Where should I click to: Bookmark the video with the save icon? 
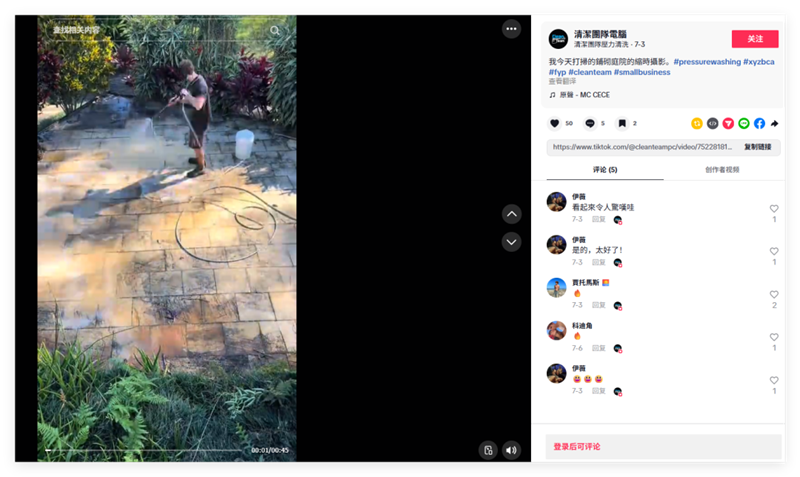[622, 123]
